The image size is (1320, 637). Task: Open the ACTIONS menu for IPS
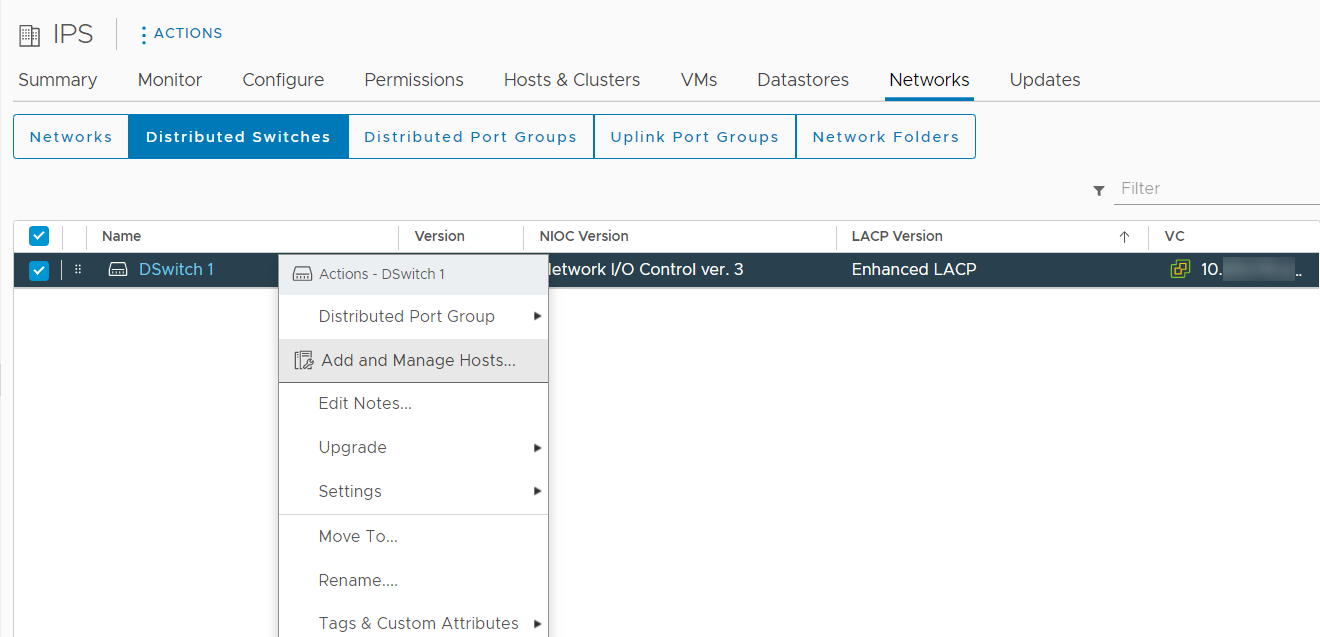coord(181,34)
